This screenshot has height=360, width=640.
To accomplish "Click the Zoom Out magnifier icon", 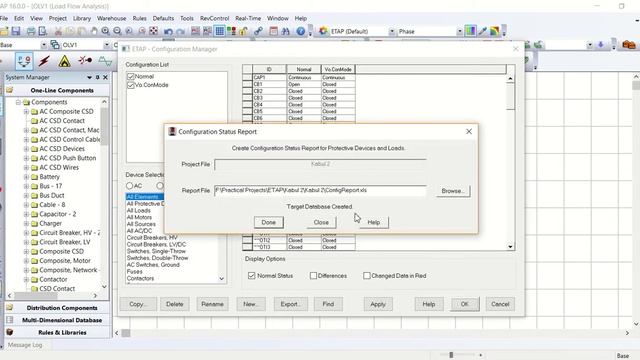I will coord(118,31).
